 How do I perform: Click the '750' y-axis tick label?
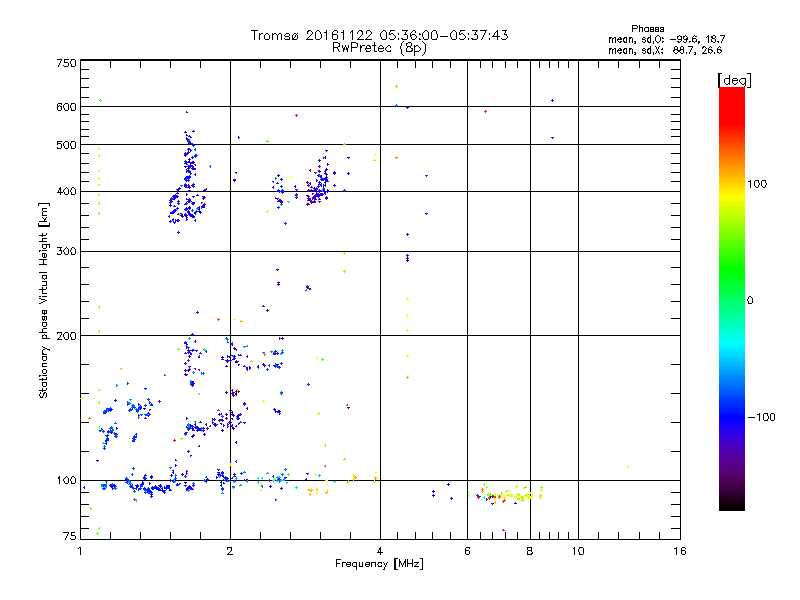coord(66,63)
